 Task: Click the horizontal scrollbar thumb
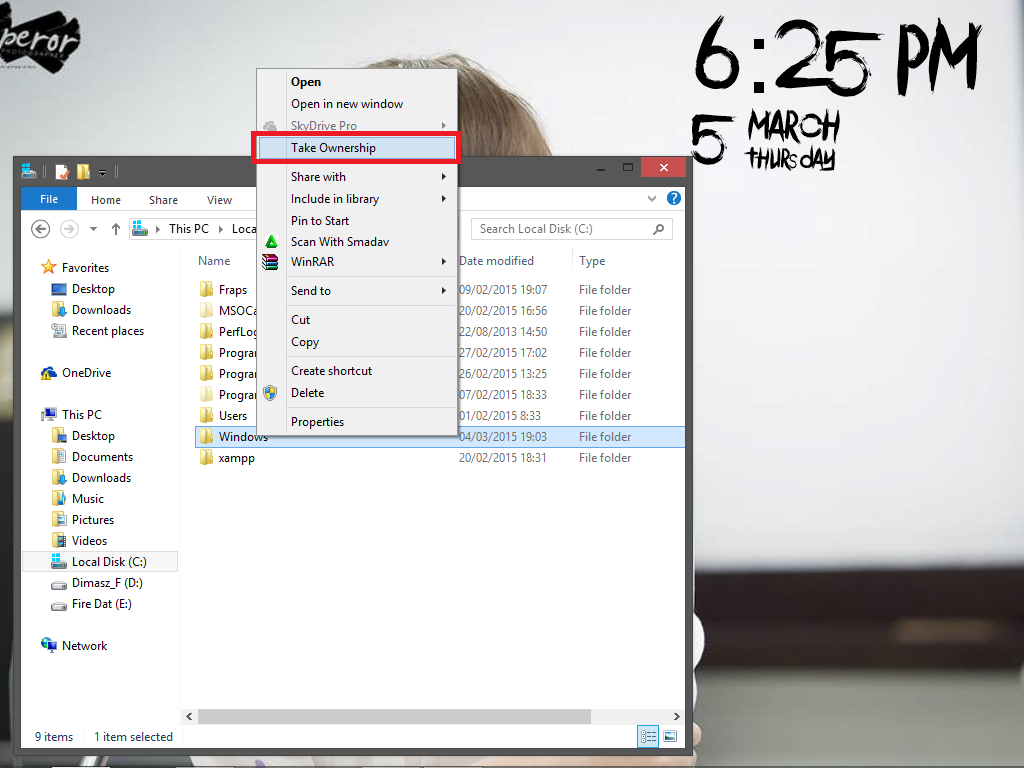click(x=394, y=716)
